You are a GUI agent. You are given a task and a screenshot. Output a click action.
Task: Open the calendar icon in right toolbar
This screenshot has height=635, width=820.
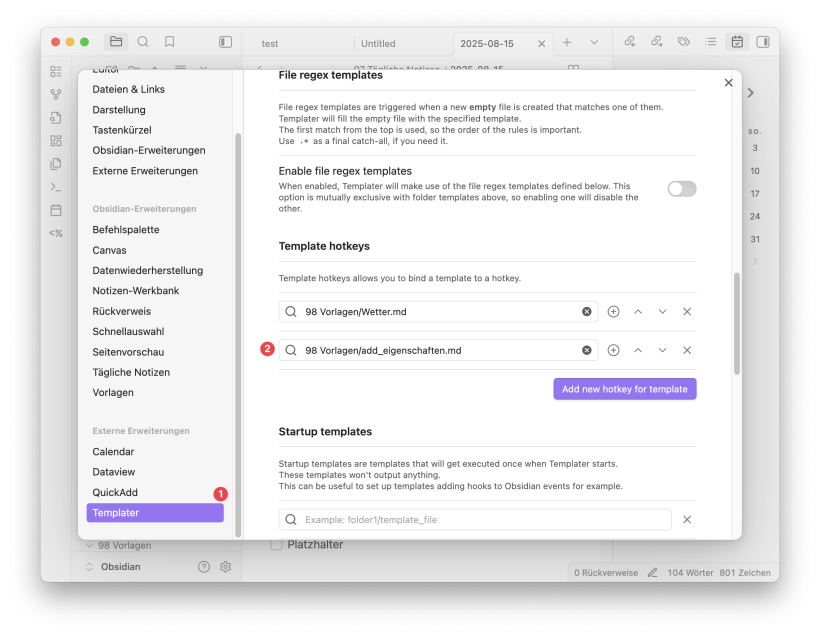737,42
